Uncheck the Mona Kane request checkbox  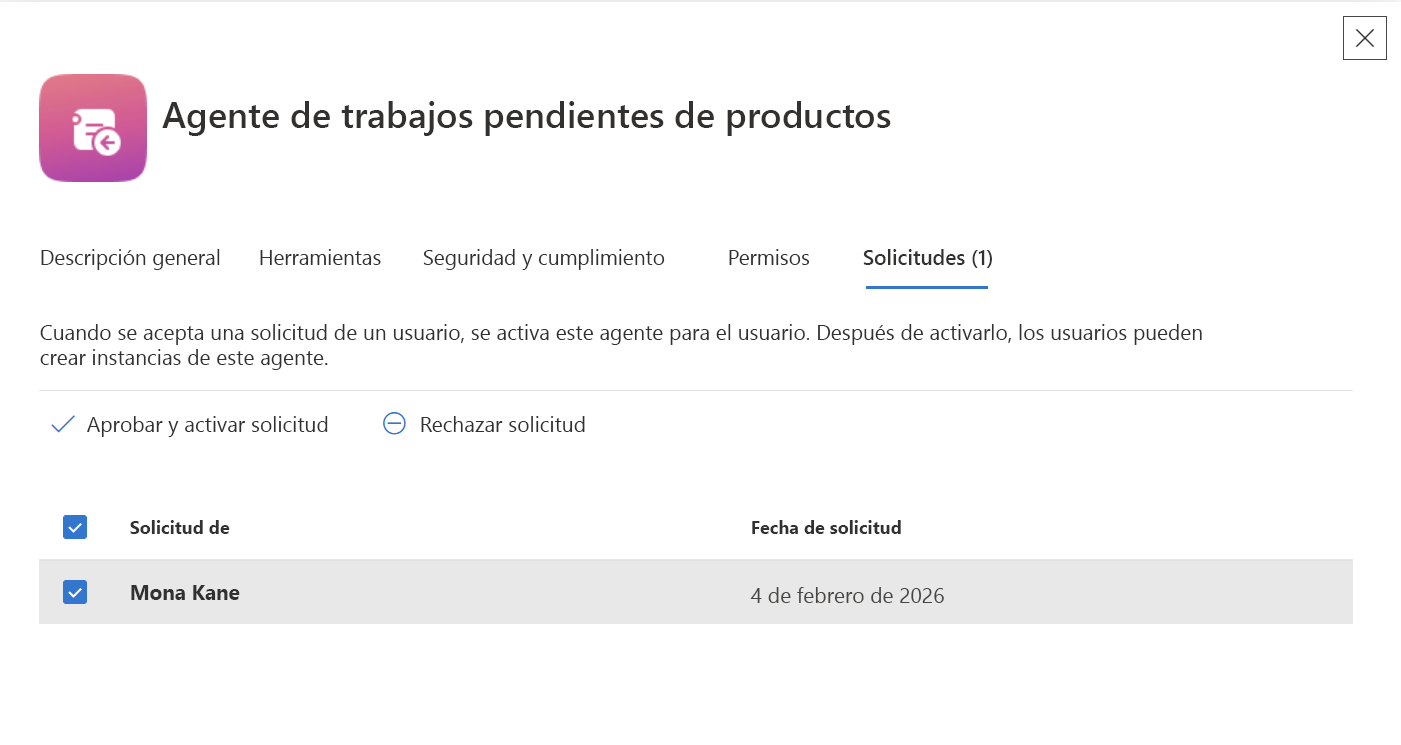coord(75,592)
